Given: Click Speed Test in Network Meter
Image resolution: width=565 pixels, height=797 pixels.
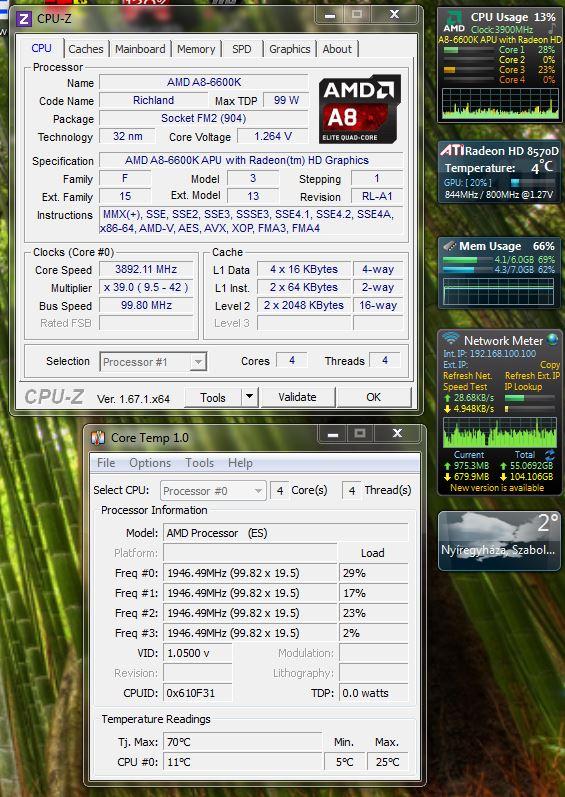Looking at the screenshot, I should 465,387.
